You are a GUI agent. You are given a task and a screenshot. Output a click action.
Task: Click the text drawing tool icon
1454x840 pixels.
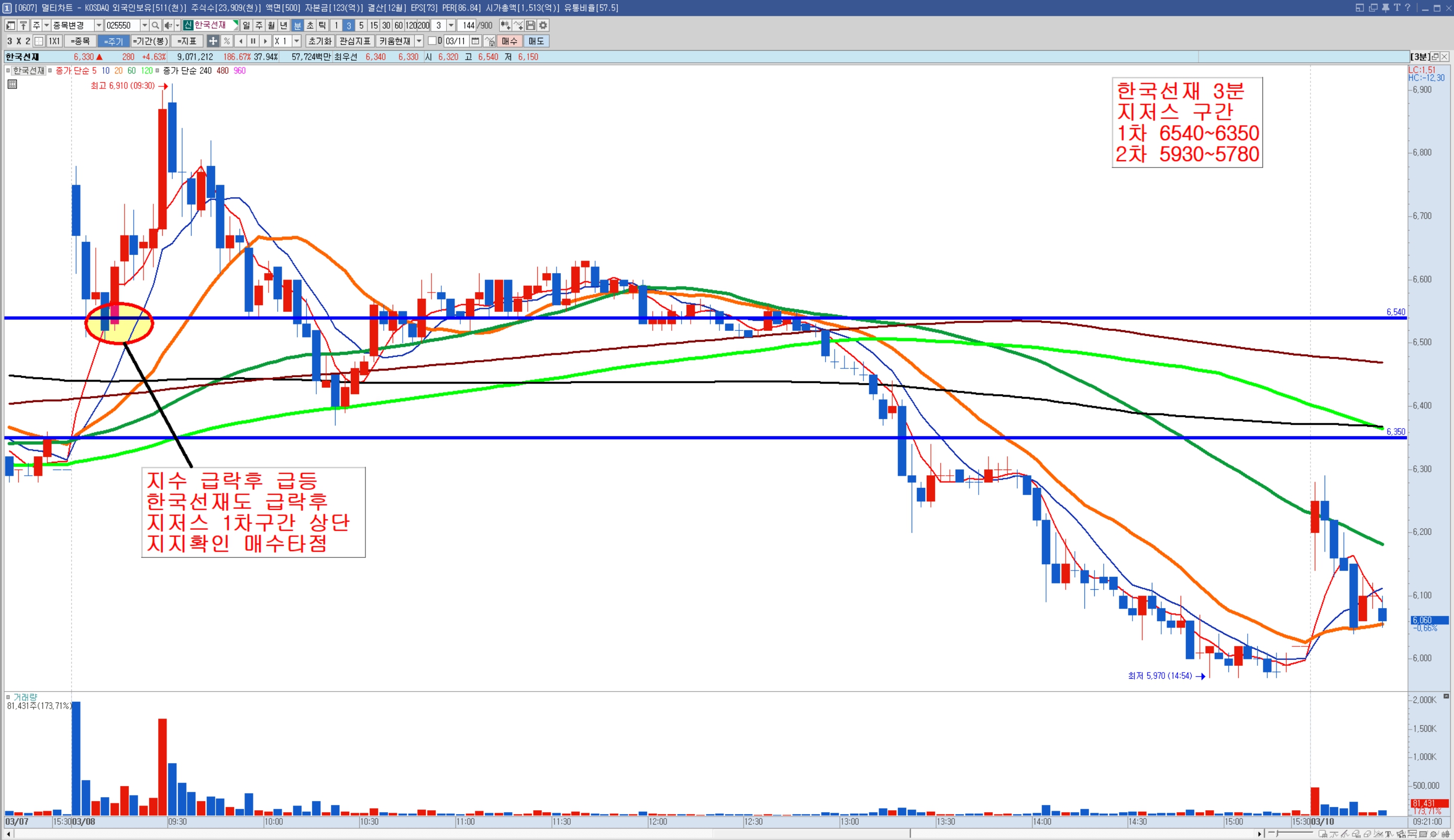tap(1389, 834)
